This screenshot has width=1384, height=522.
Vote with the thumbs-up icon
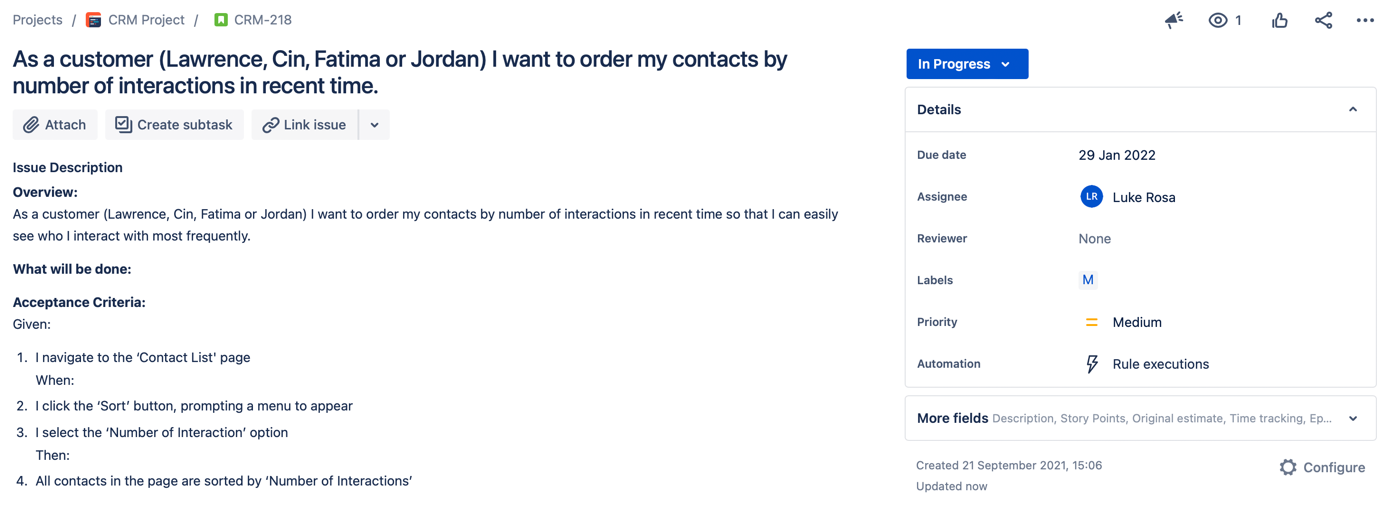click(1279, 20)
